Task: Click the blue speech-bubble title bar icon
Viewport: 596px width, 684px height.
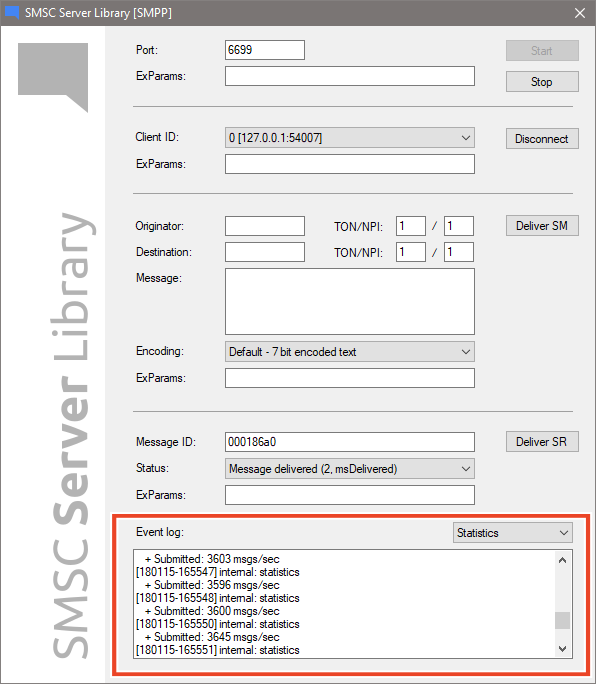Action: pos(12,13)
